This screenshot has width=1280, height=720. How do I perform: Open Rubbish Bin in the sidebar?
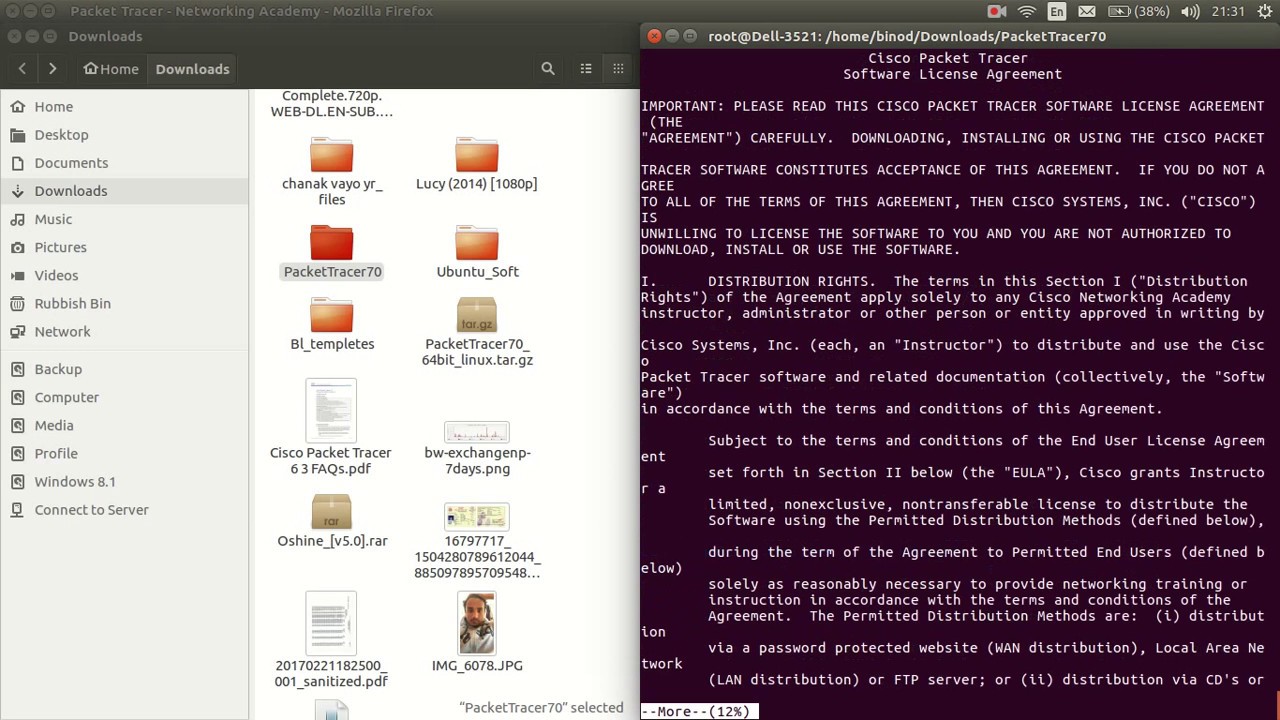[x=72, y=302]
